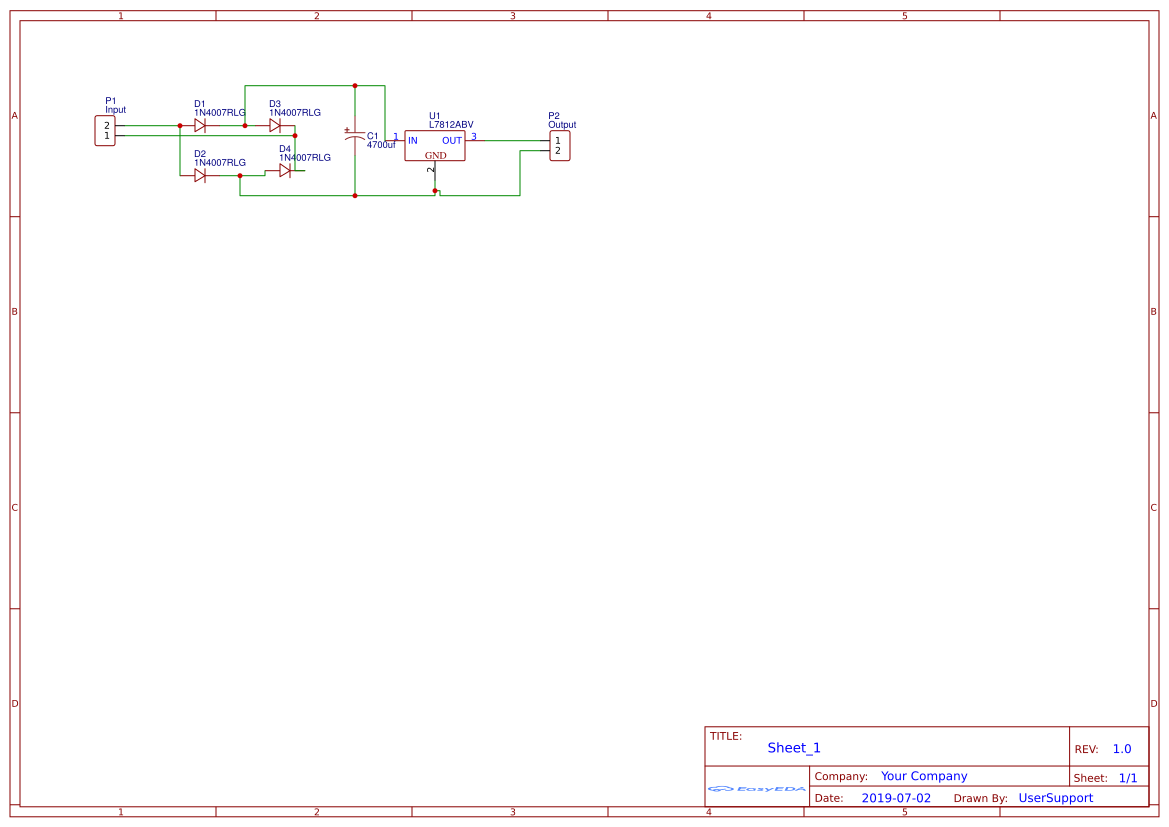The height and width of the screenshot is (827, 1169).
Task: Click the 'TITLE:' label in title block
Action: (725, 736)
